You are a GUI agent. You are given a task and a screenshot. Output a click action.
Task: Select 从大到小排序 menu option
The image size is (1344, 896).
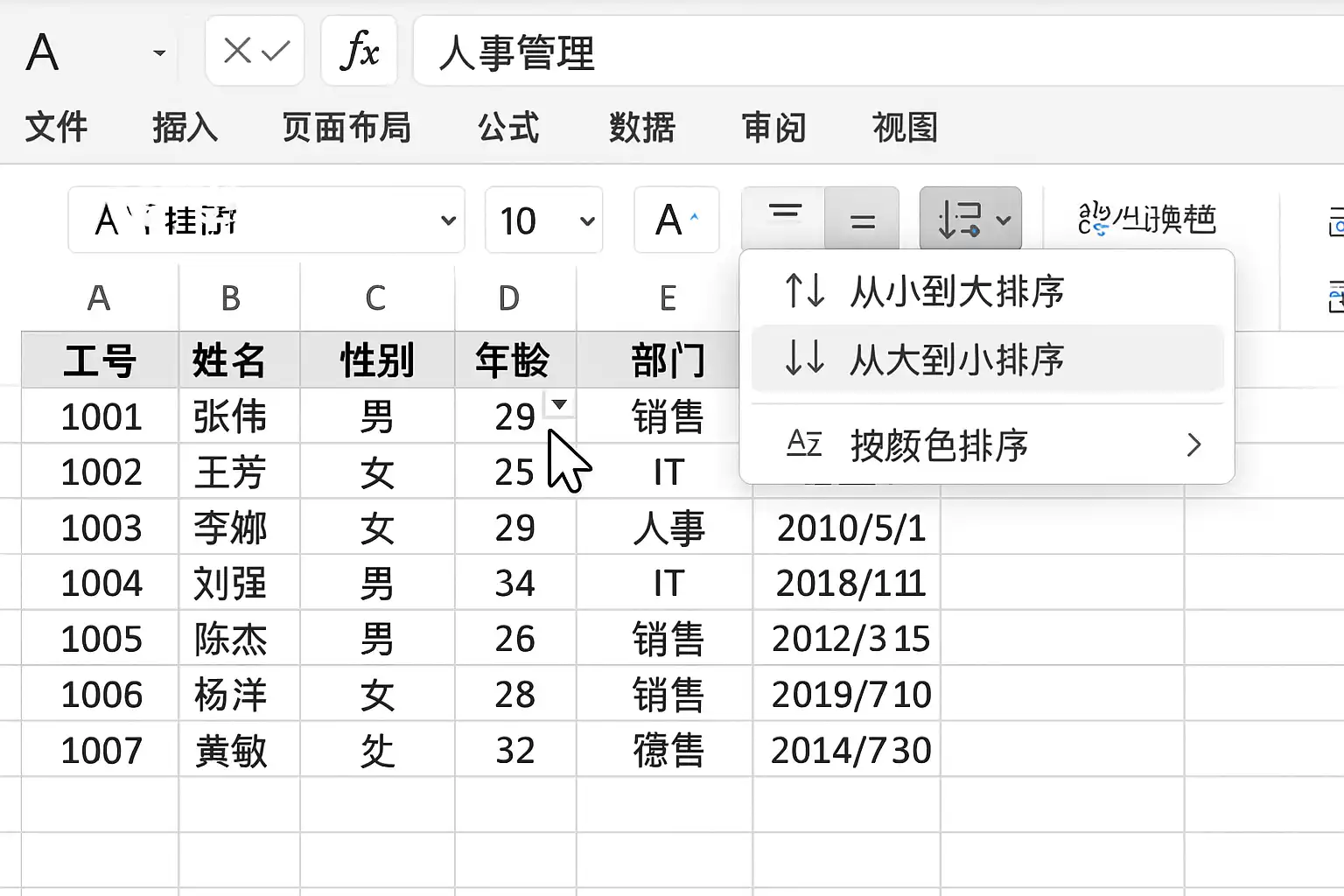pos(987,359)
